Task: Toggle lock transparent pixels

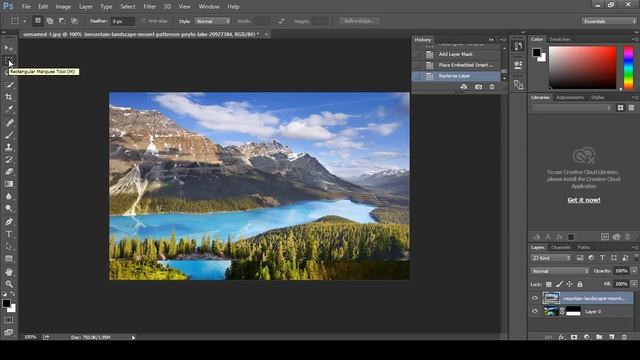Action: [x=549, y=284]
